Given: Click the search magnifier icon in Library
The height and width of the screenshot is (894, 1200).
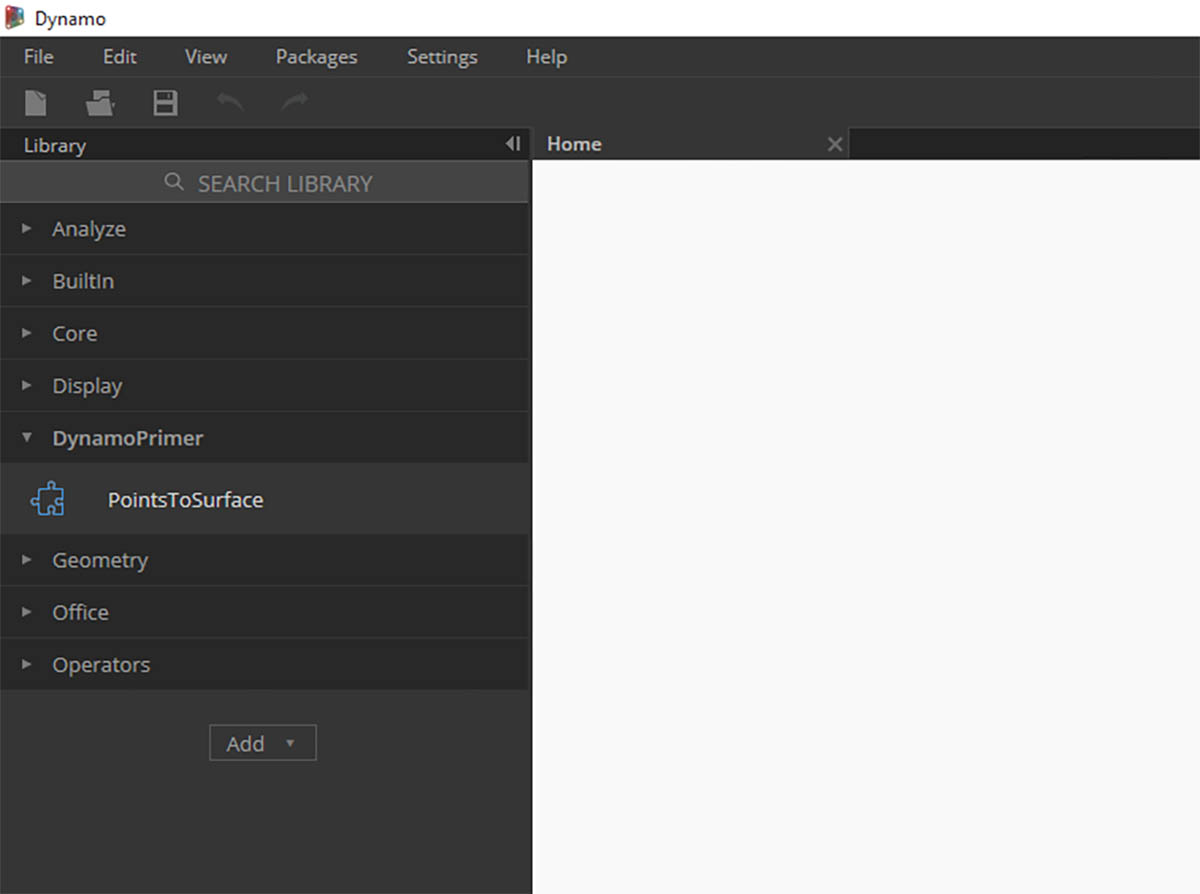Looking at the screenshot, I should click(x=174, y=182).
